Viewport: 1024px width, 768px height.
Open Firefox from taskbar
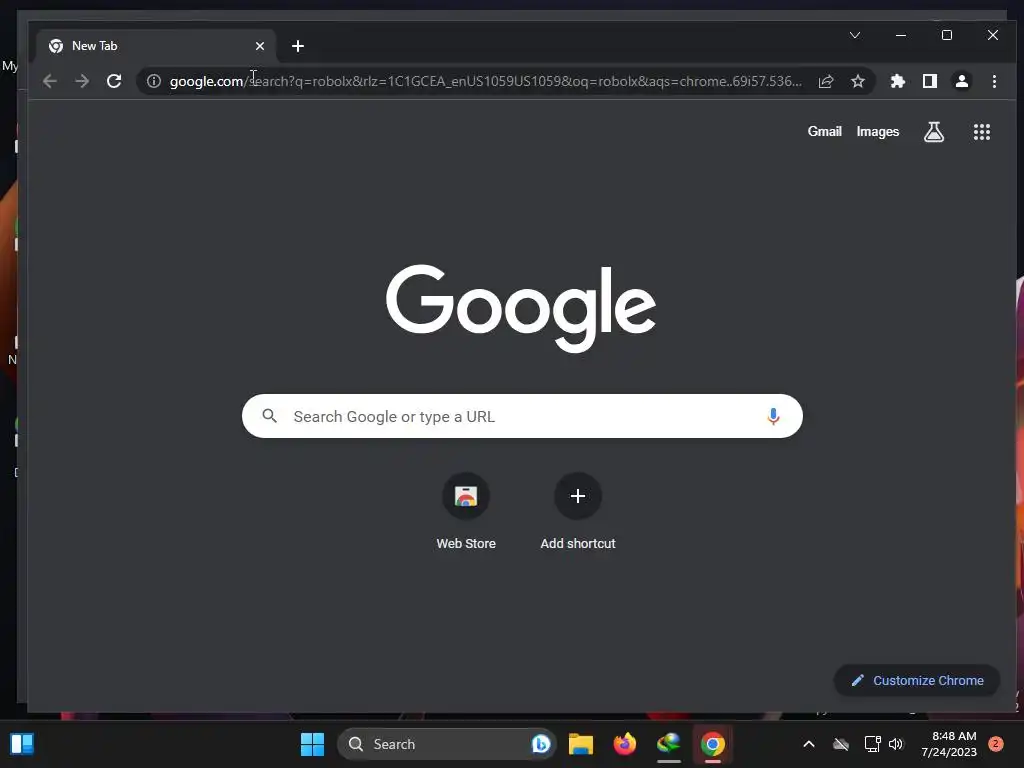(625, 744)
